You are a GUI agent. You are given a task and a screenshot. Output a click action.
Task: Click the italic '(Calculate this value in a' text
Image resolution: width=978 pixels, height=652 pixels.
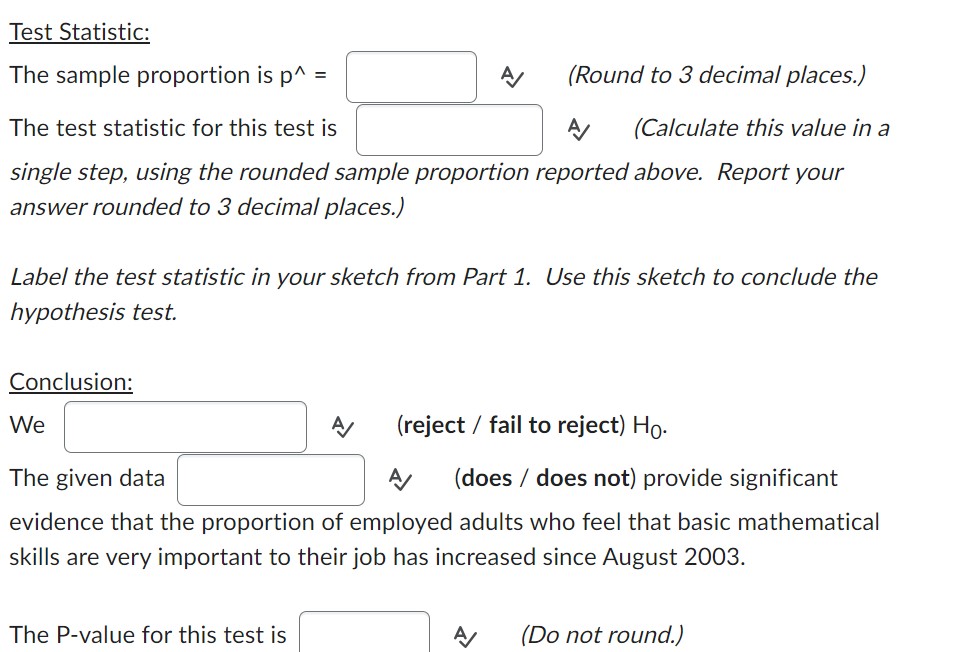760,128
